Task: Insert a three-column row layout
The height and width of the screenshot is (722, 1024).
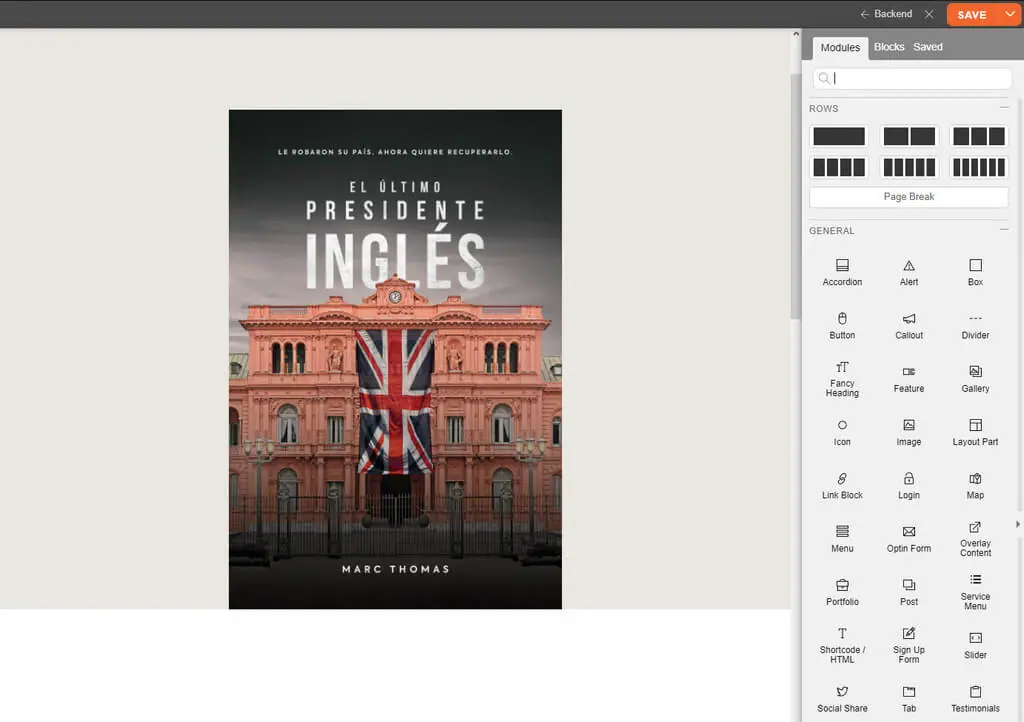Action: pyautogui.click(x=978, y=136)
